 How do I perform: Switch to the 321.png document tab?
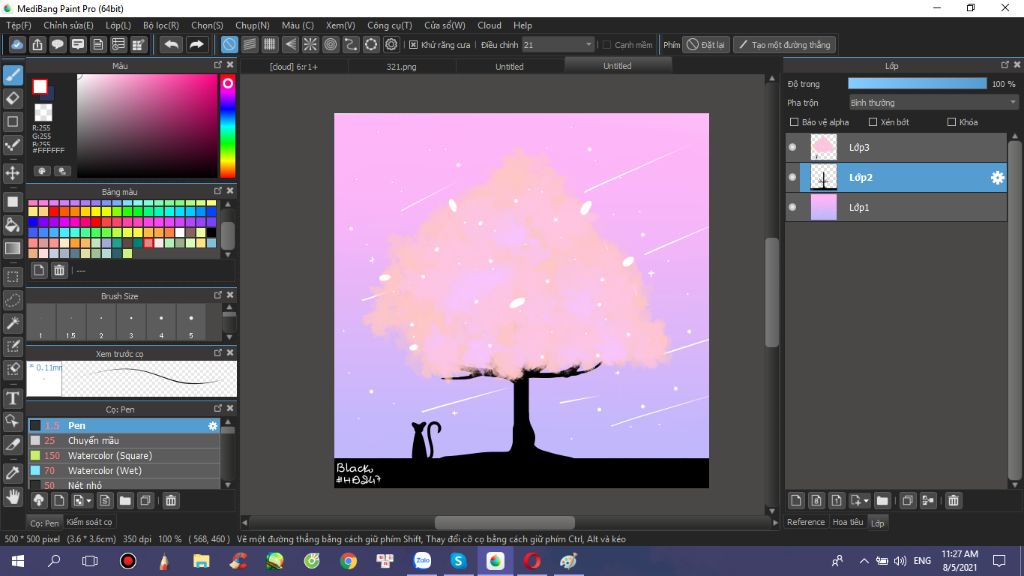402,67
